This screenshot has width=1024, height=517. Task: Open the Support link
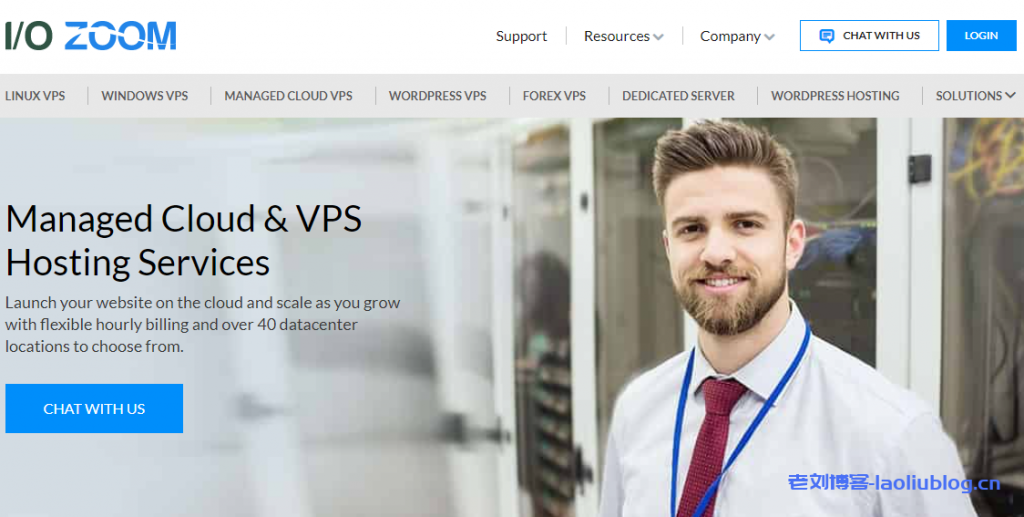(x=521, y=36)
